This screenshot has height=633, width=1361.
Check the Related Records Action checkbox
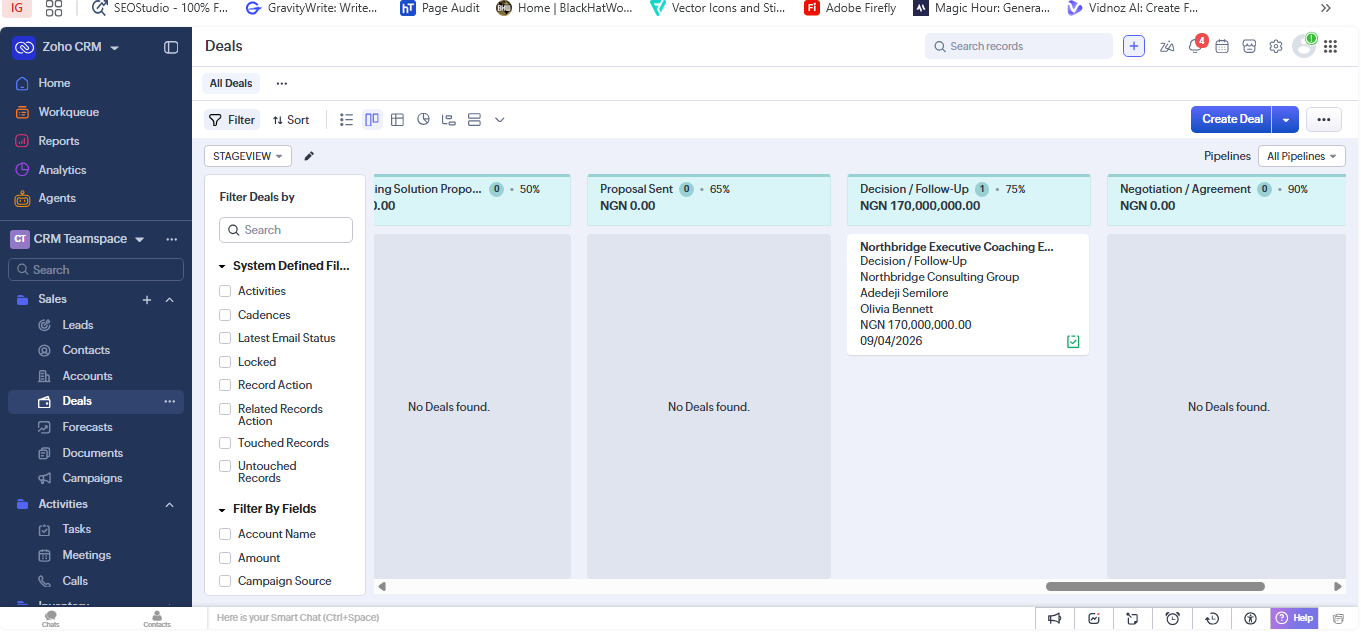225,409
